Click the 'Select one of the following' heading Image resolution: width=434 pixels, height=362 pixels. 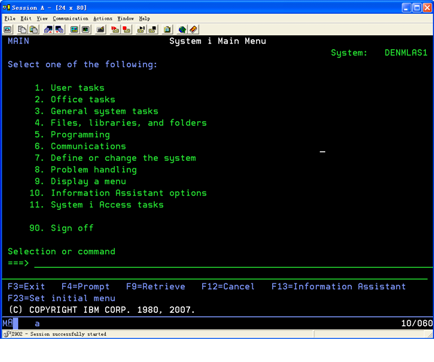point(82,64)
